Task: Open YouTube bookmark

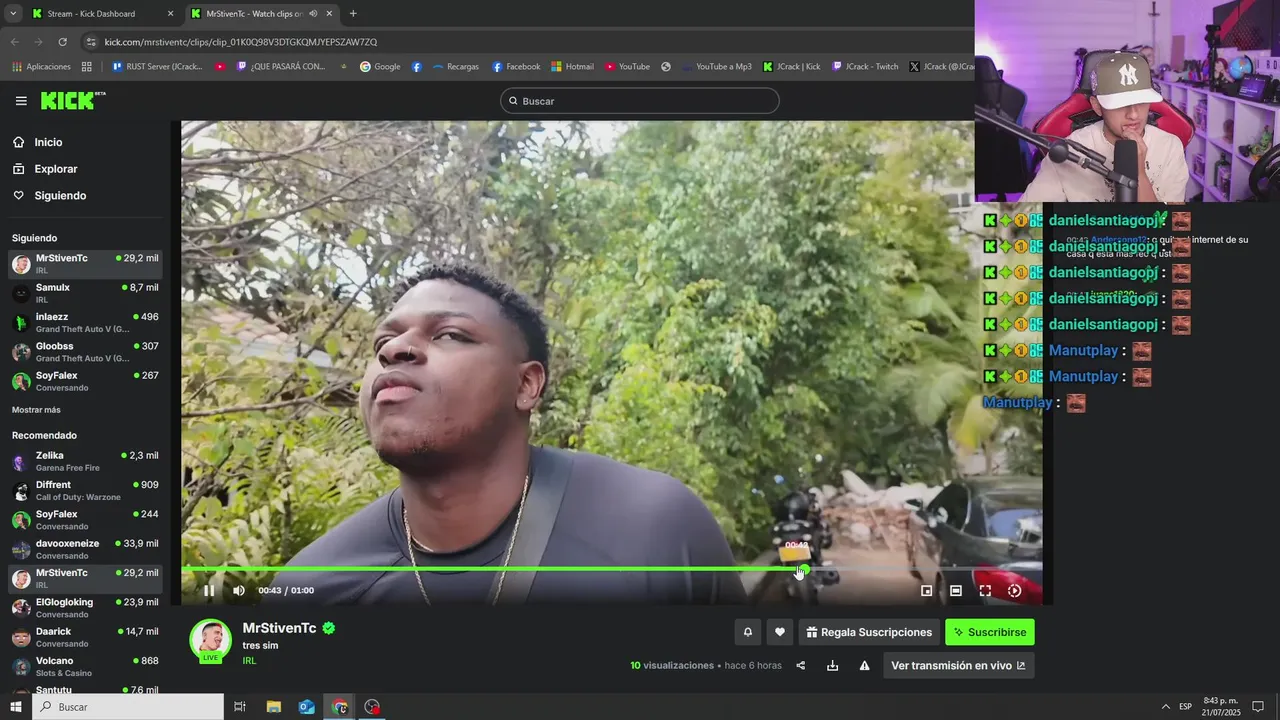Action: (x=627, y=67)
